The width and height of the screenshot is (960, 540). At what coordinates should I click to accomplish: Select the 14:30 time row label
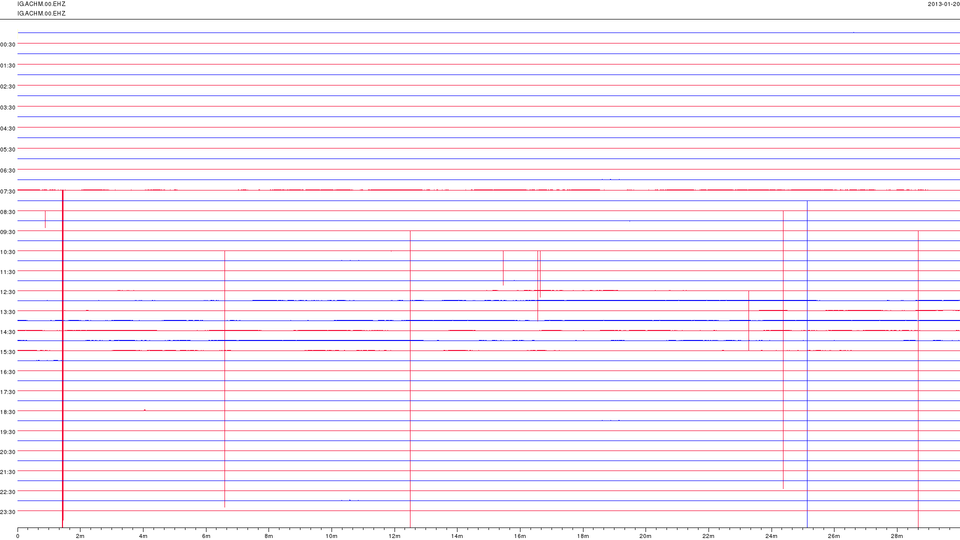(8, 332)
